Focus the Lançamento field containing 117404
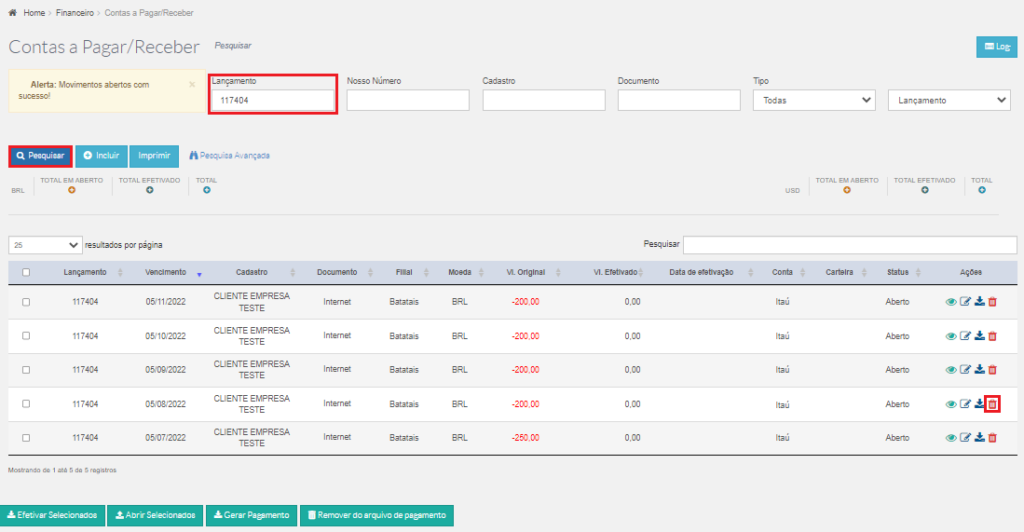This screenshot has width=1024, height=532. click(272, 101)
